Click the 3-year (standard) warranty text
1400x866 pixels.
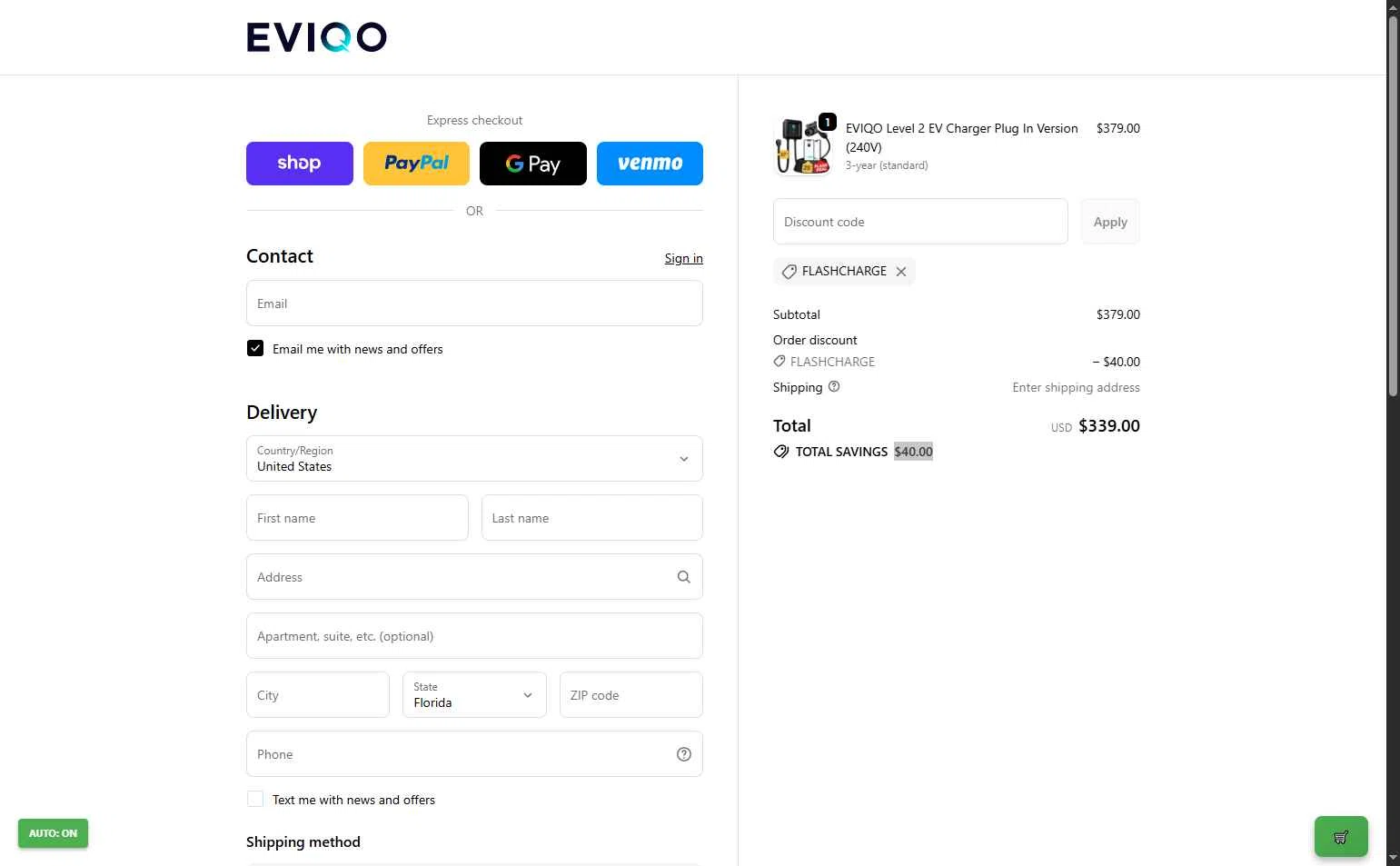(x=887, y=165)
